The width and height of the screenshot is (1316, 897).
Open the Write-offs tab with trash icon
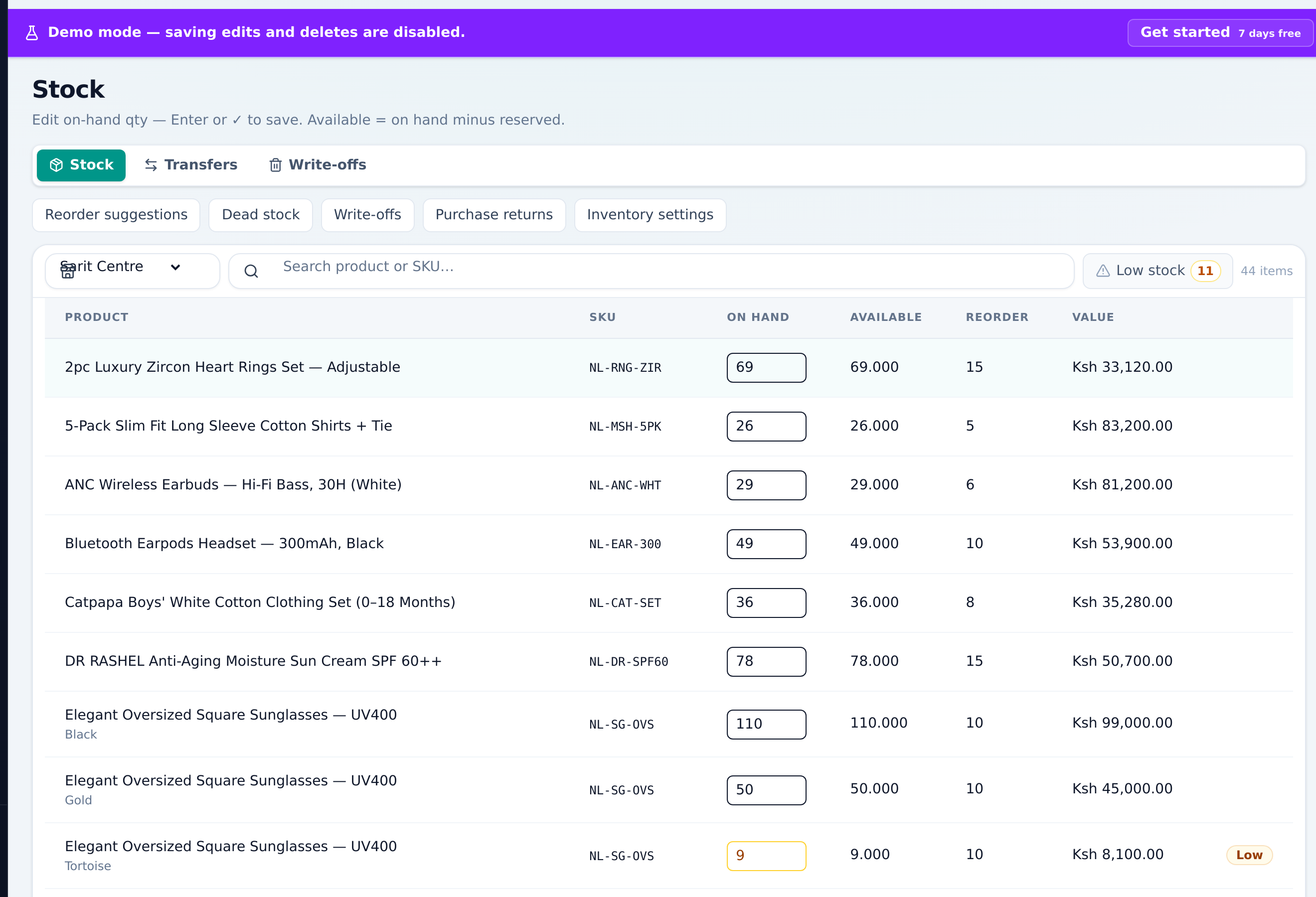tap(317, 165)
